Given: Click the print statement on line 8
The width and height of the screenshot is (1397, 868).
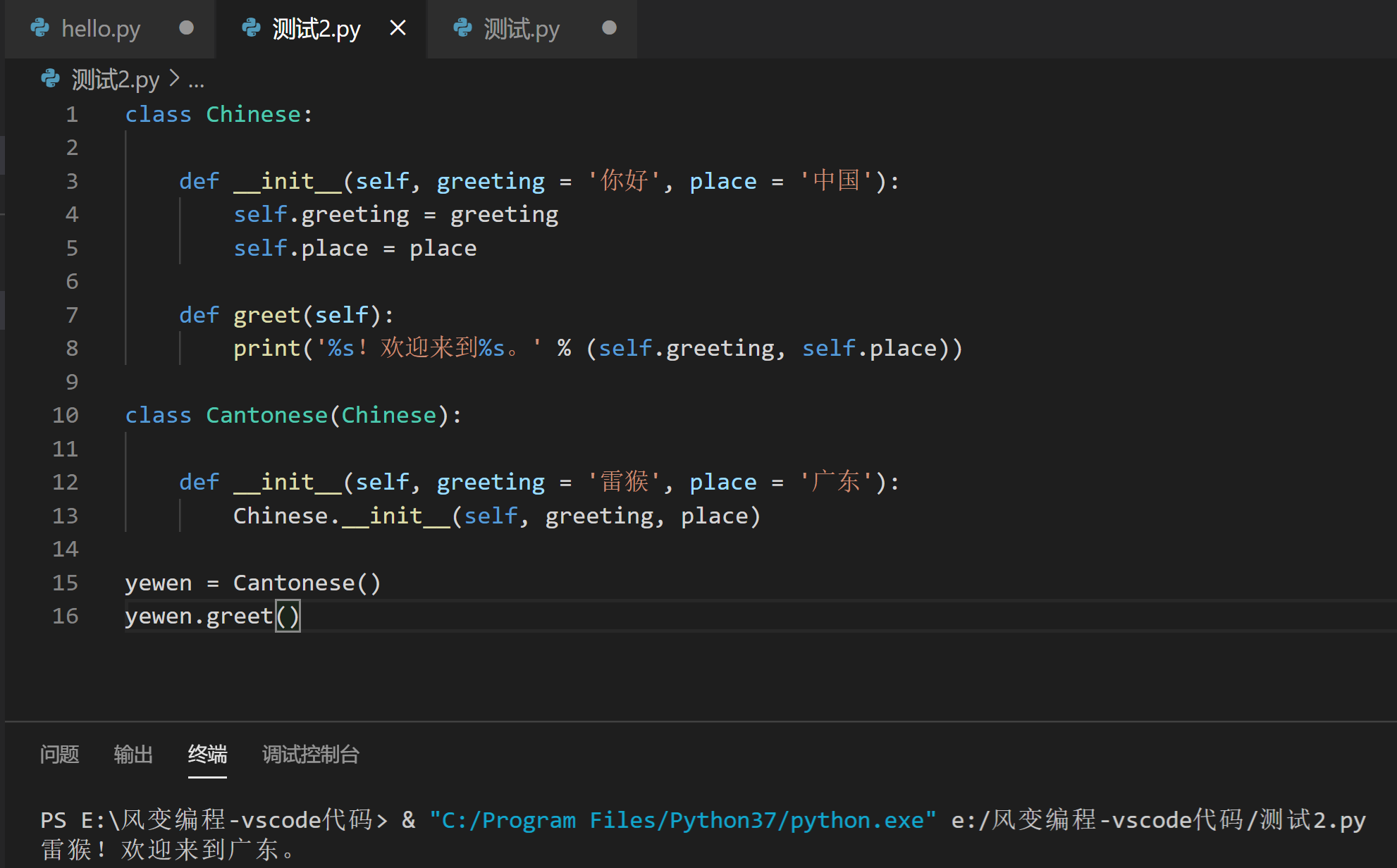Looking at the screenshot, I should [598, 348].
